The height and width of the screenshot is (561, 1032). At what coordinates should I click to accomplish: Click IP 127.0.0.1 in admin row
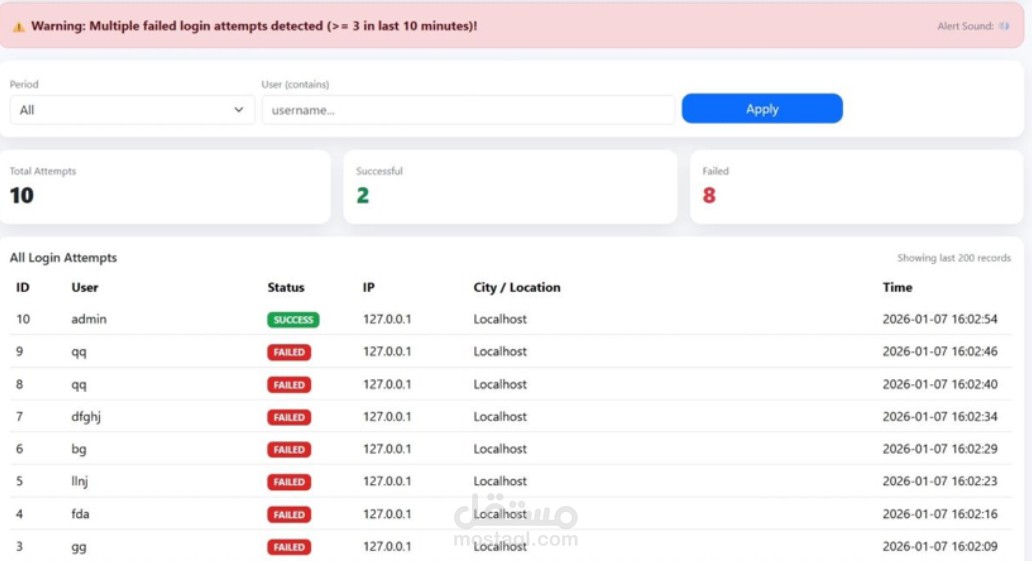(x=387, y=319)
